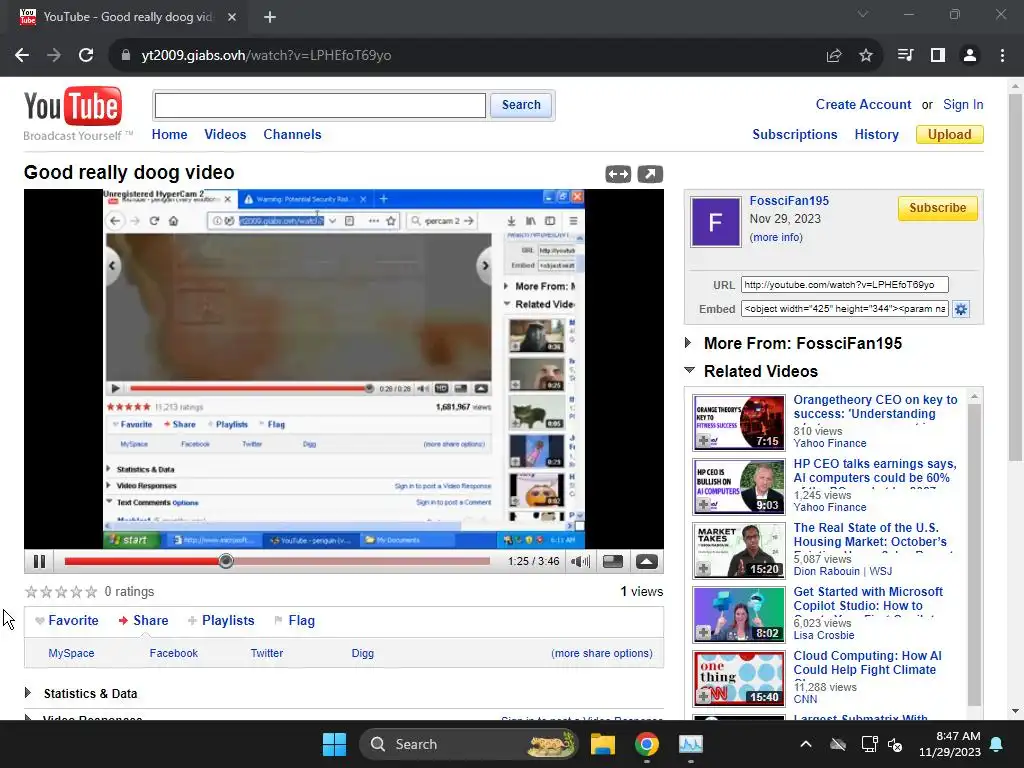Click in the YouTube search box
The width and height of the screenshot is (1024, 768).
pos(320,105)
